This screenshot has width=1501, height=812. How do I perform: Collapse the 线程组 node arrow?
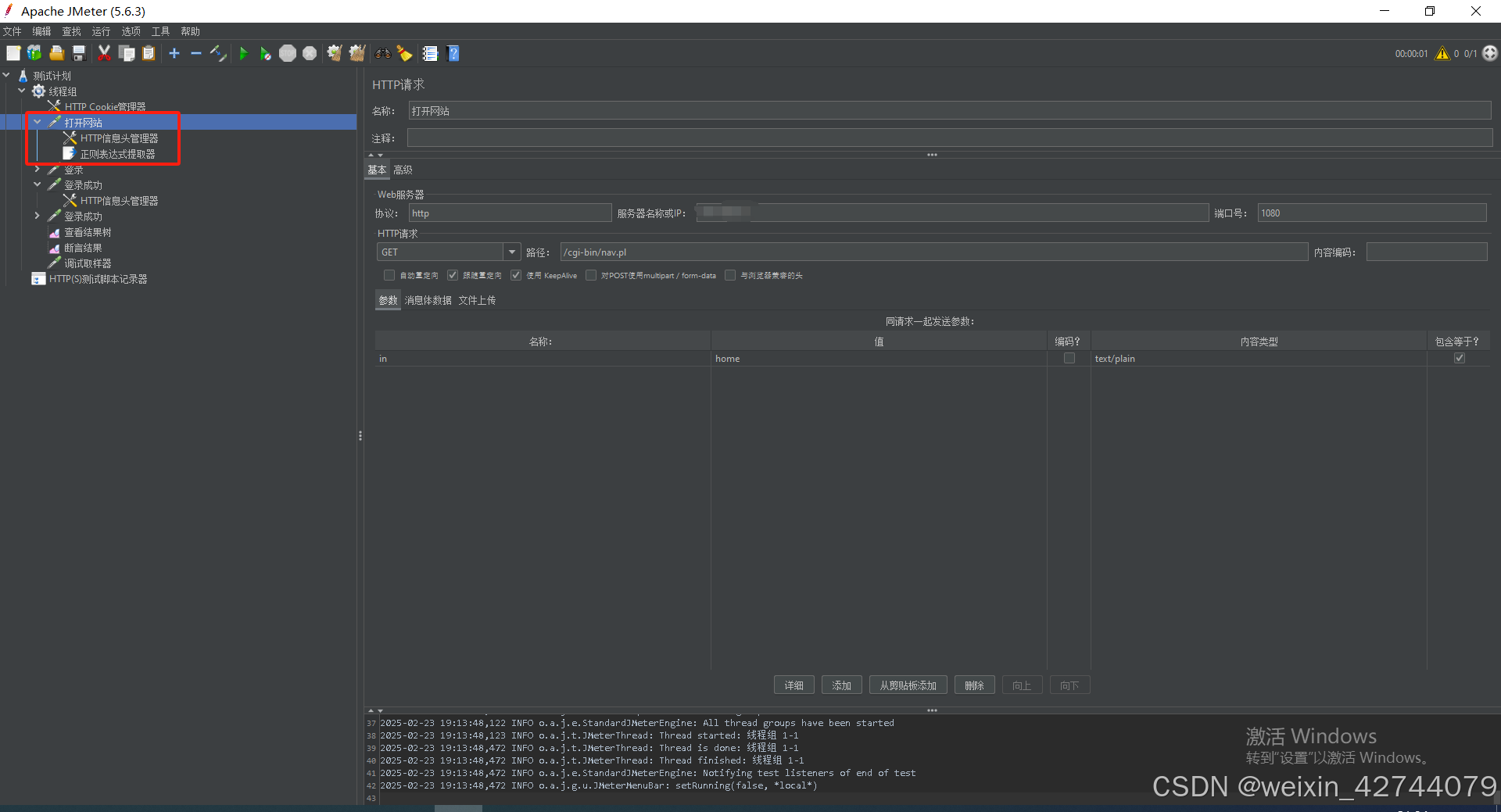[x=22, y=91]
